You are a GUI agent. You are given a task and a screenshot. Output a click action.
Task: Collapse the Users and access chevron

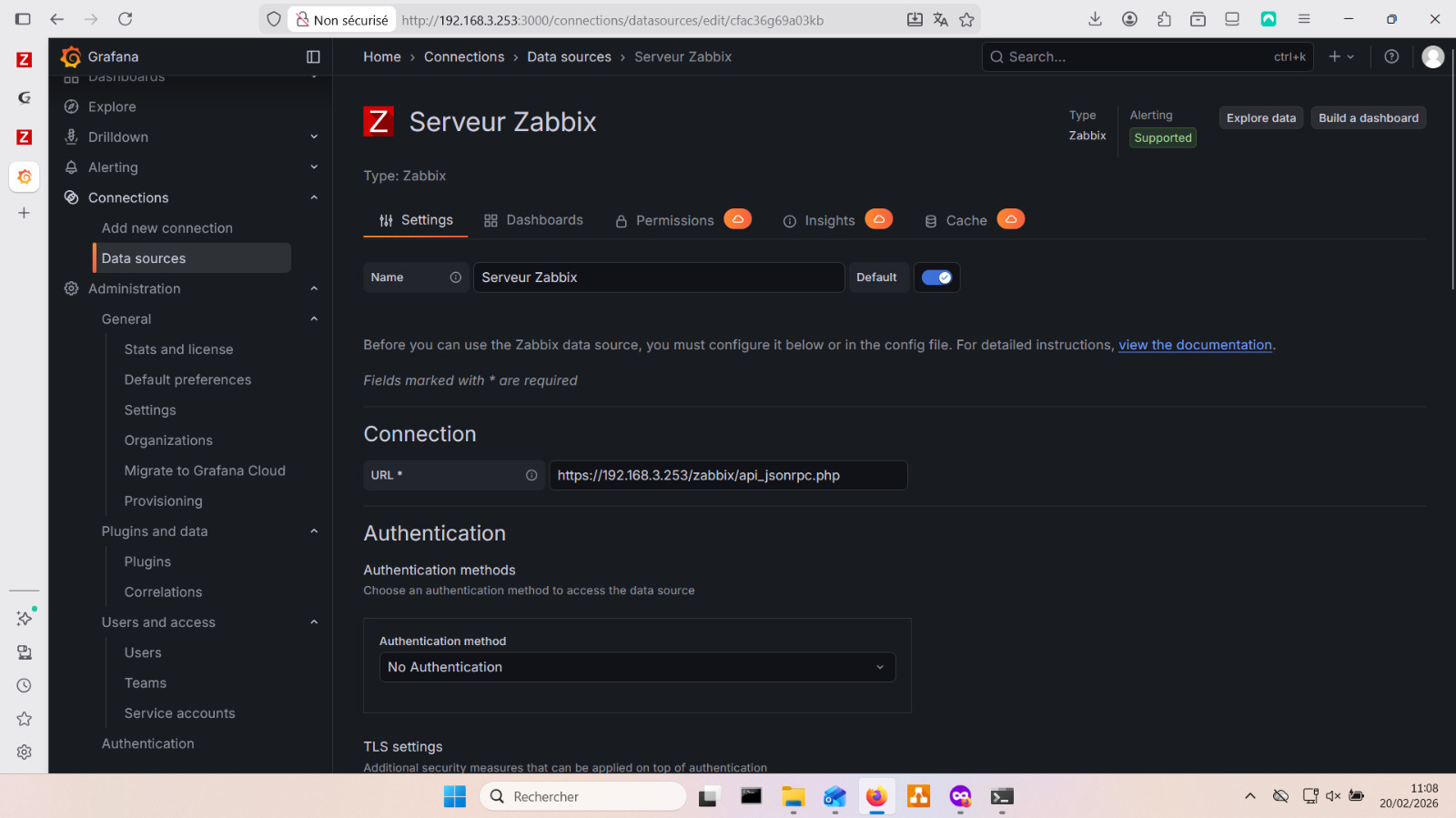pyautogui.click(x=314, y=622)
